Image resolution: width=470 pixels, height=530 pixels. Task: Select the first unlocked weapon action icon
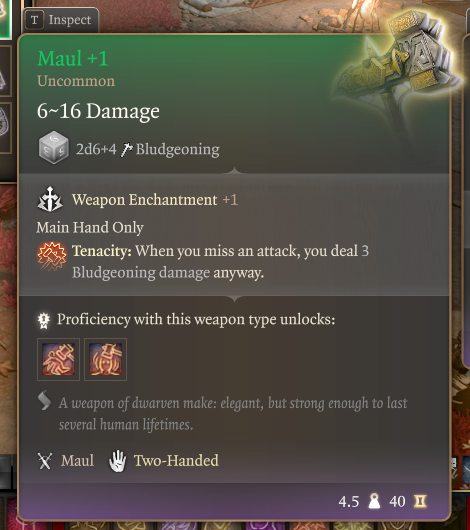[58, 359]
